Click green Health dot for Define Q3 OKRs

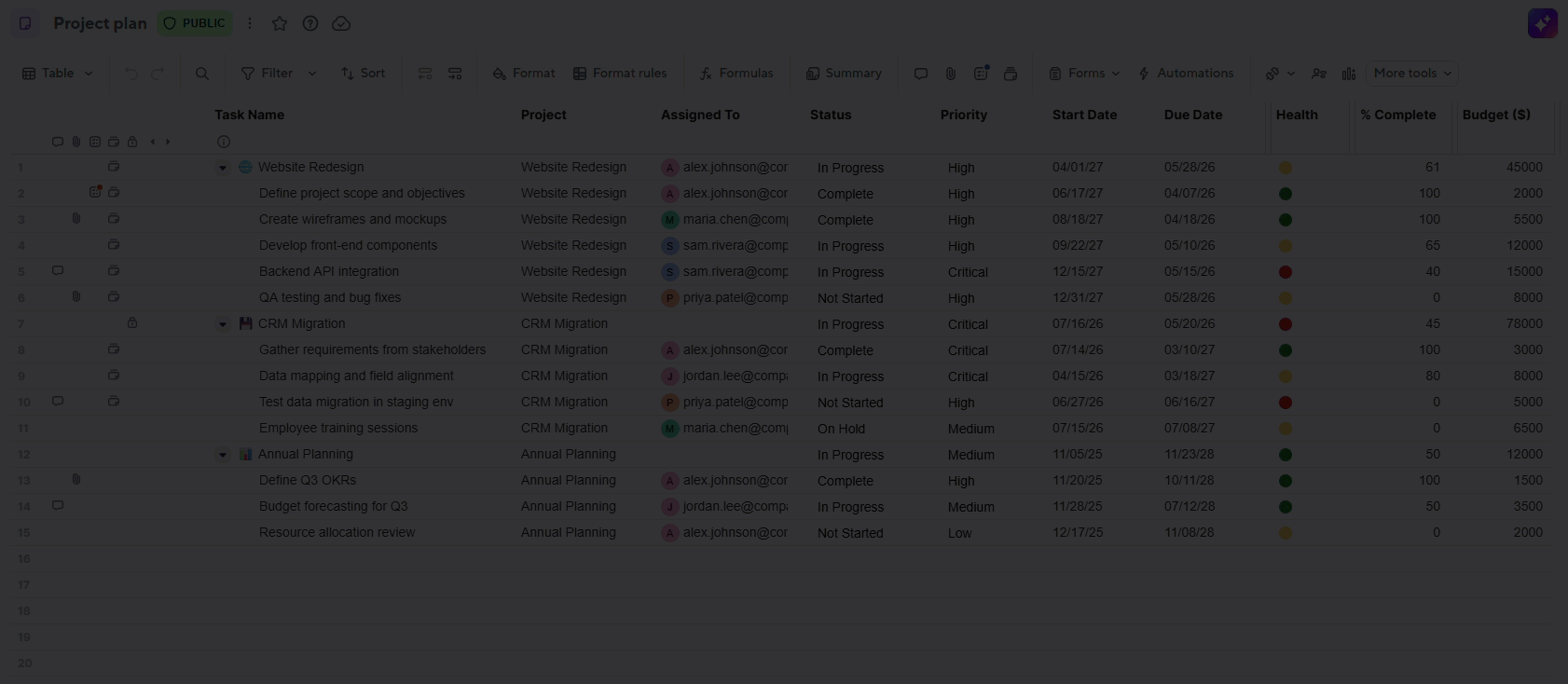coord(1286,481)
